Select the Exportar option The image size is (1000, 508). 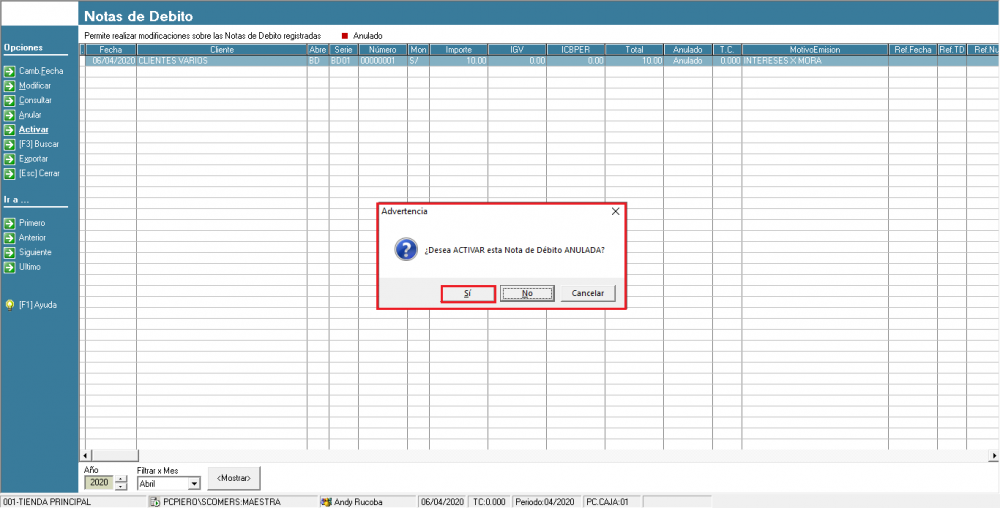coord(33,159)
